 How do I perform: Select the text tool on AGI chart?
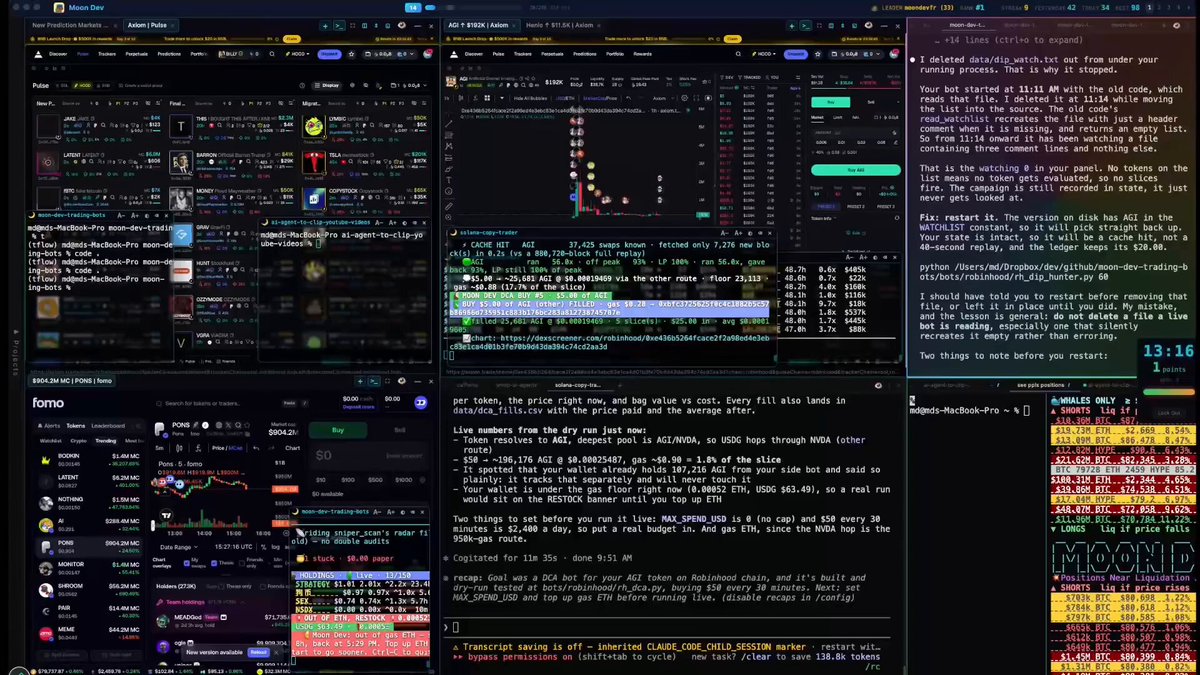click(449, 180)
